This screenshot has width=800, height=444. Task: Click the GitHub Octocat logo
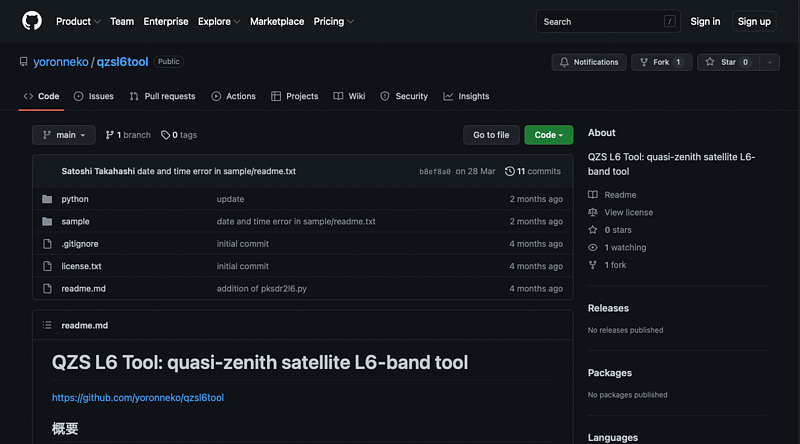click(32, 21)
